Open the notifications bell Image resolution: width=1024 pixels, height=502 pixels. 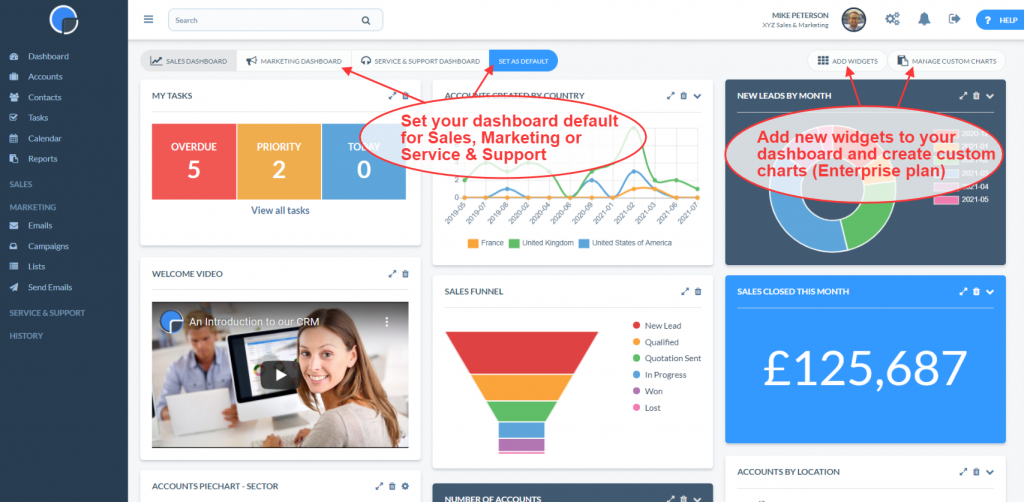coord(924,19)
